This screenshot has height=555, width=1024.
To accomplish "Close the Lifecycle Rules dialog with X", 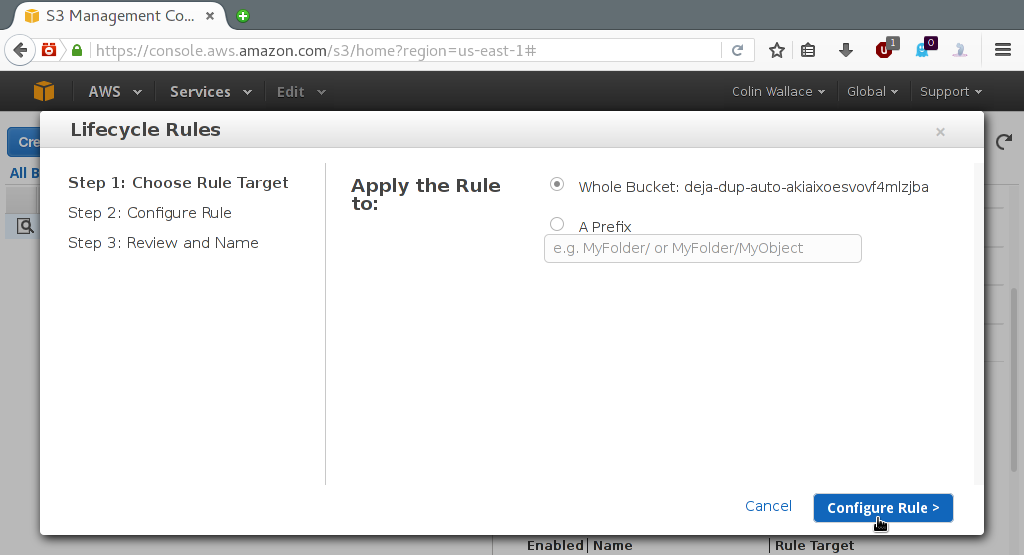I will point(940,132).
